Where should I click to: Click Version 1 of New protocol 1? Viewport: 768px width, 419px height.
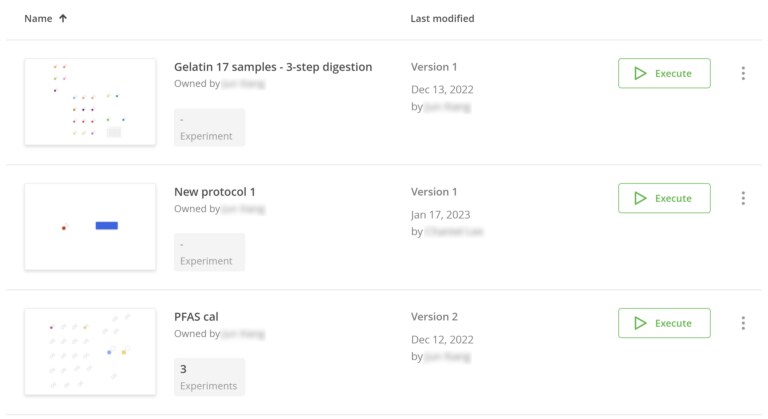pyautogui.click(x=434, y=192)
